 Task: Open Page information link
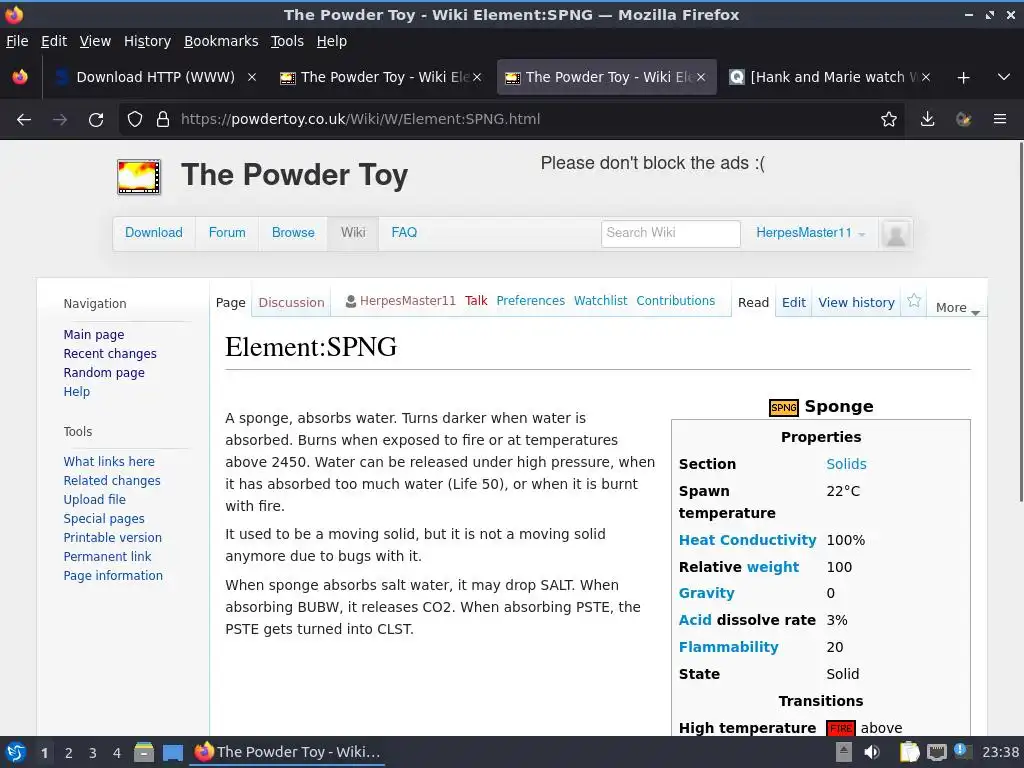click(x=113, y=575)
